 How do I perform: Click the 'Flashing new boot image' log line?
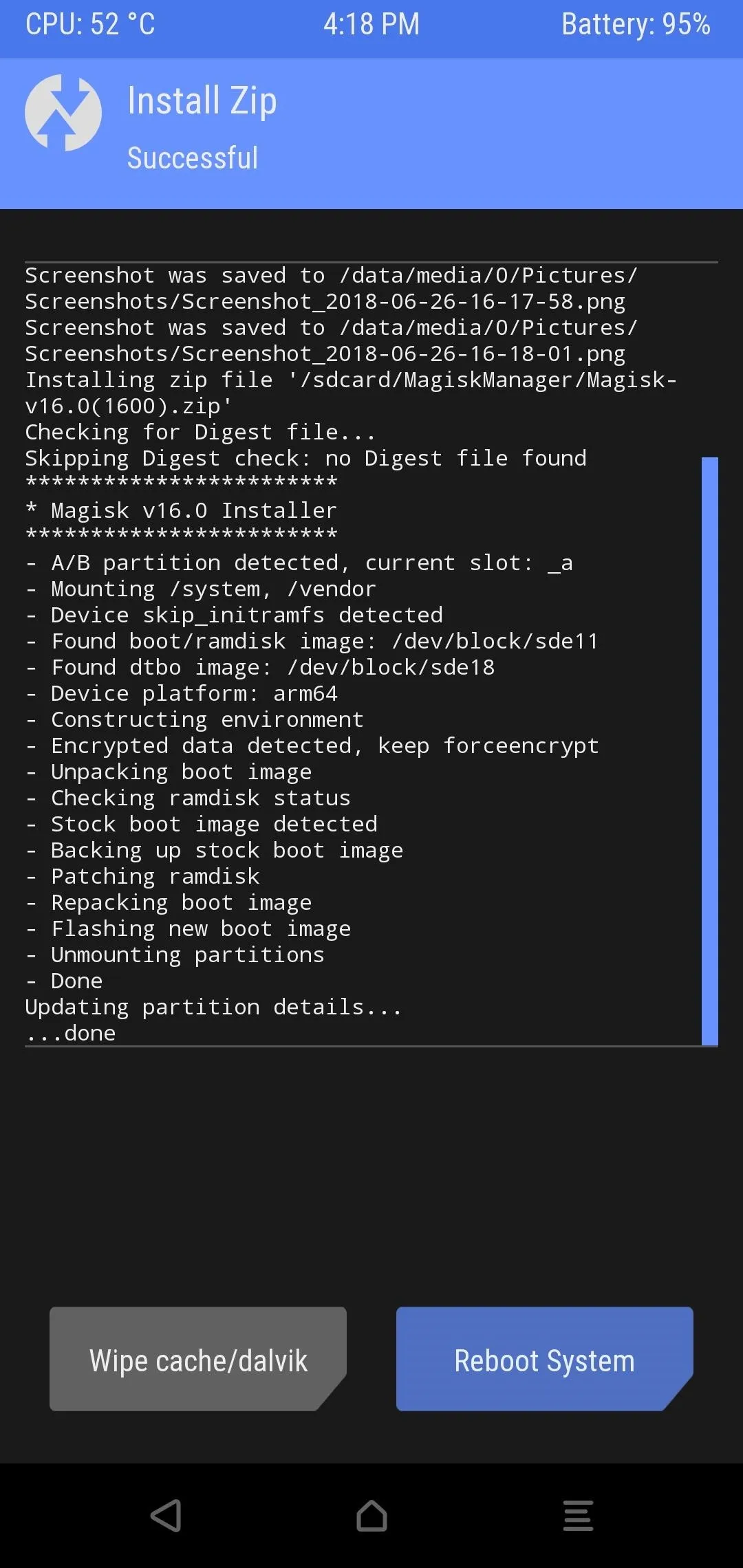point(189,928)
